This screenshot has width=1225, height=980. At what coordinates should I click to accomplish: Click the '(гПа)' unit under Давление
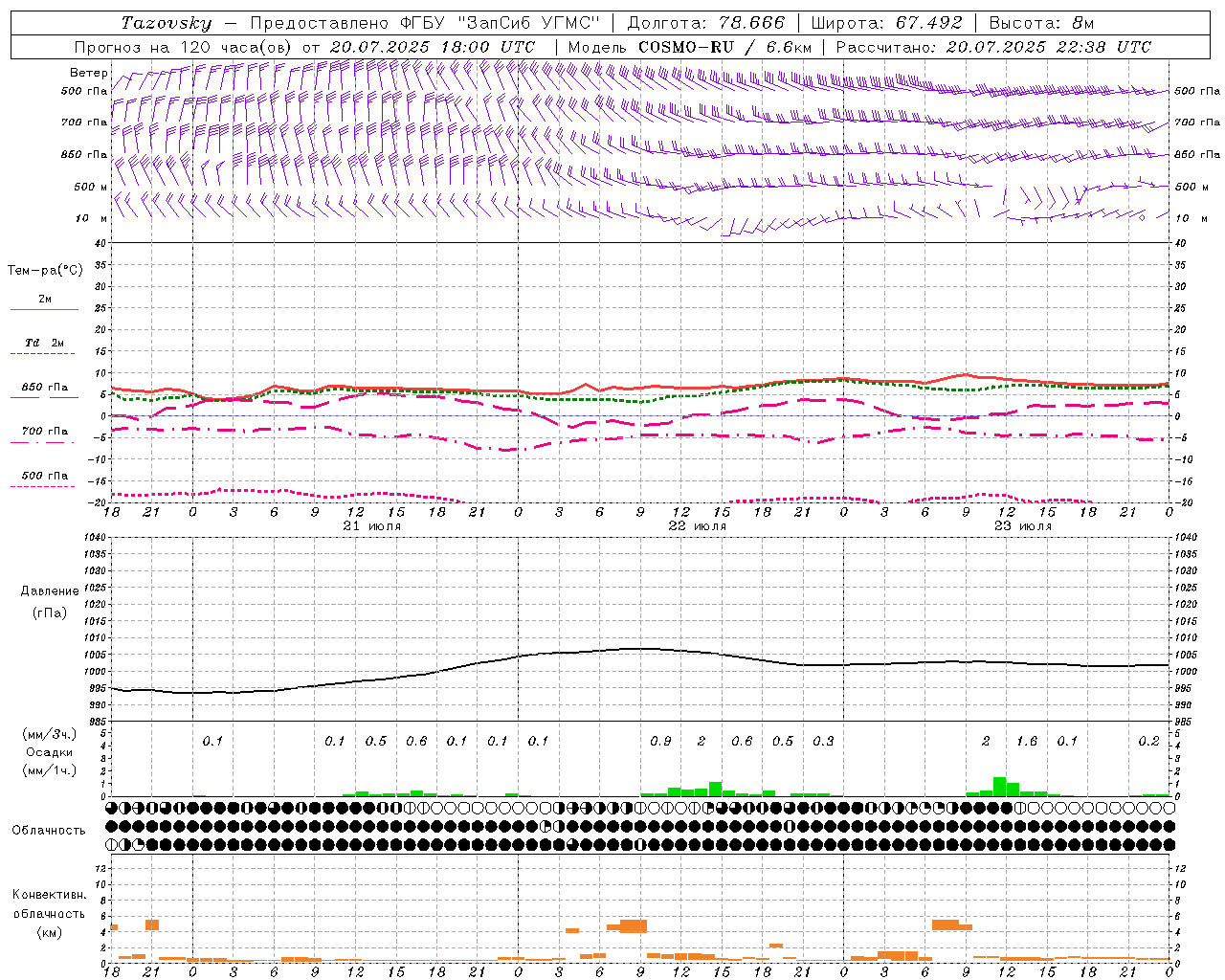(x=50, y=612)
